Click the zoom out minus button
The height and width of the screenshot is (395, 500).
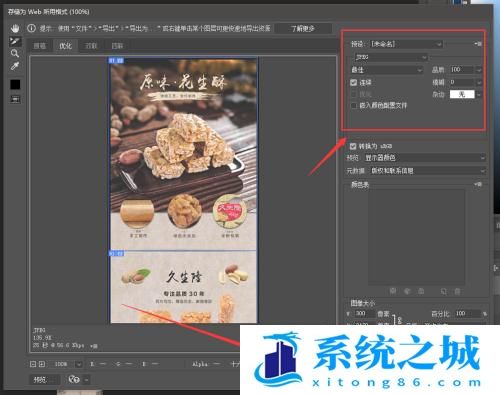tap(33, 364)
